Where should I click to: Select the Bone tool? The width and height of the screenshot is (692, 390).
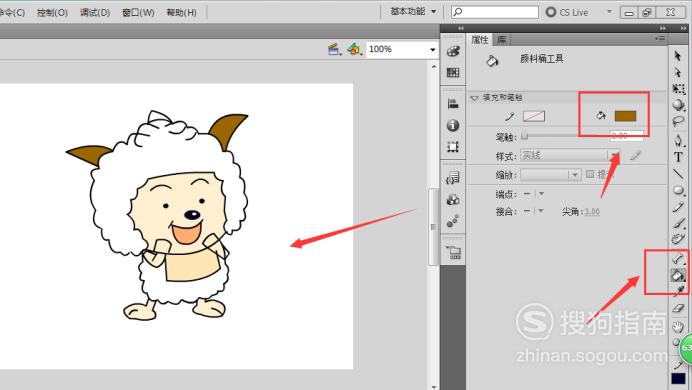[678, 259]
